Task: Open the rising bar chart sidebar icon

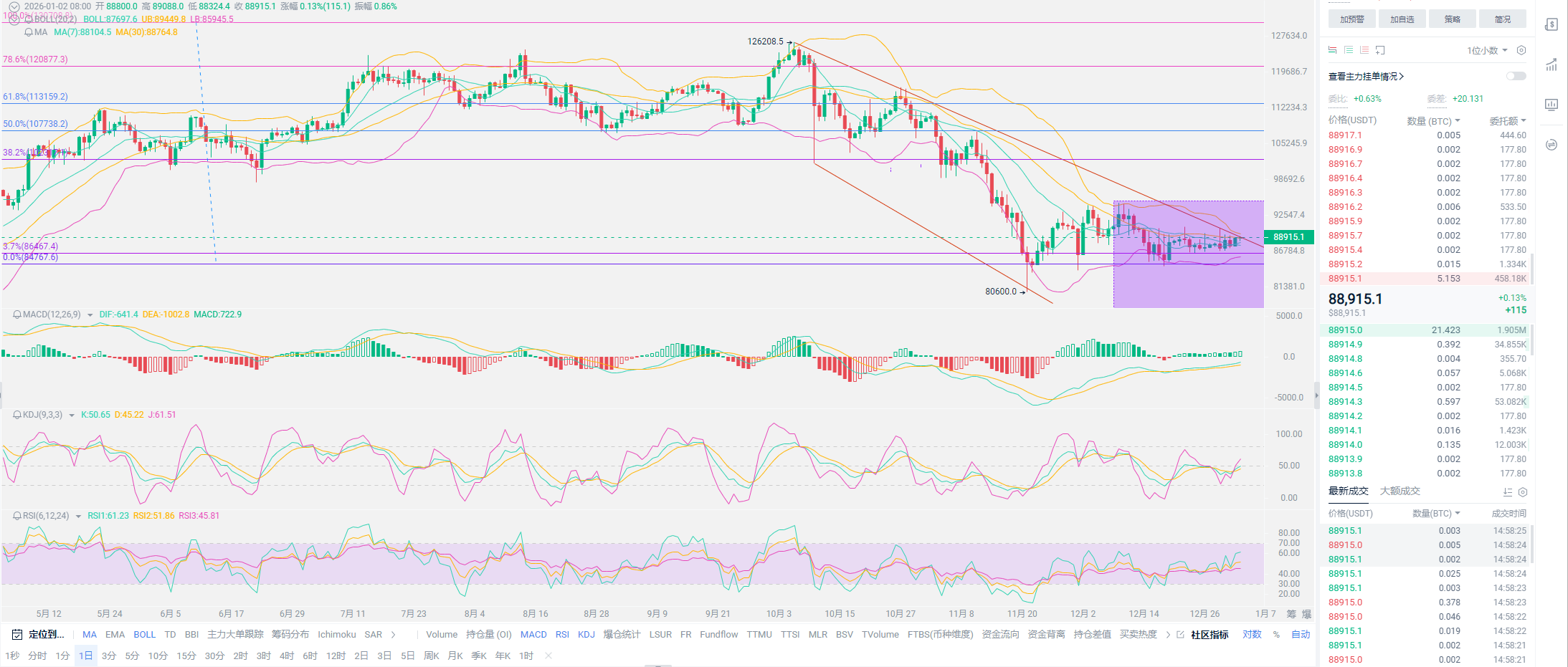Action: coord(1552,65)
